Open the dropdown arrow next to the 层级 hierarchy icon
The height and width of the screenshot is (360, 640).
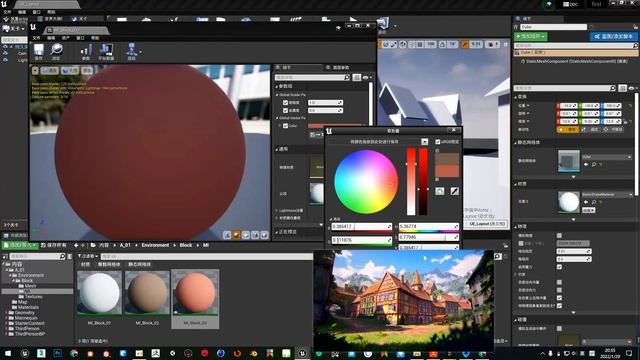point(140,52)
